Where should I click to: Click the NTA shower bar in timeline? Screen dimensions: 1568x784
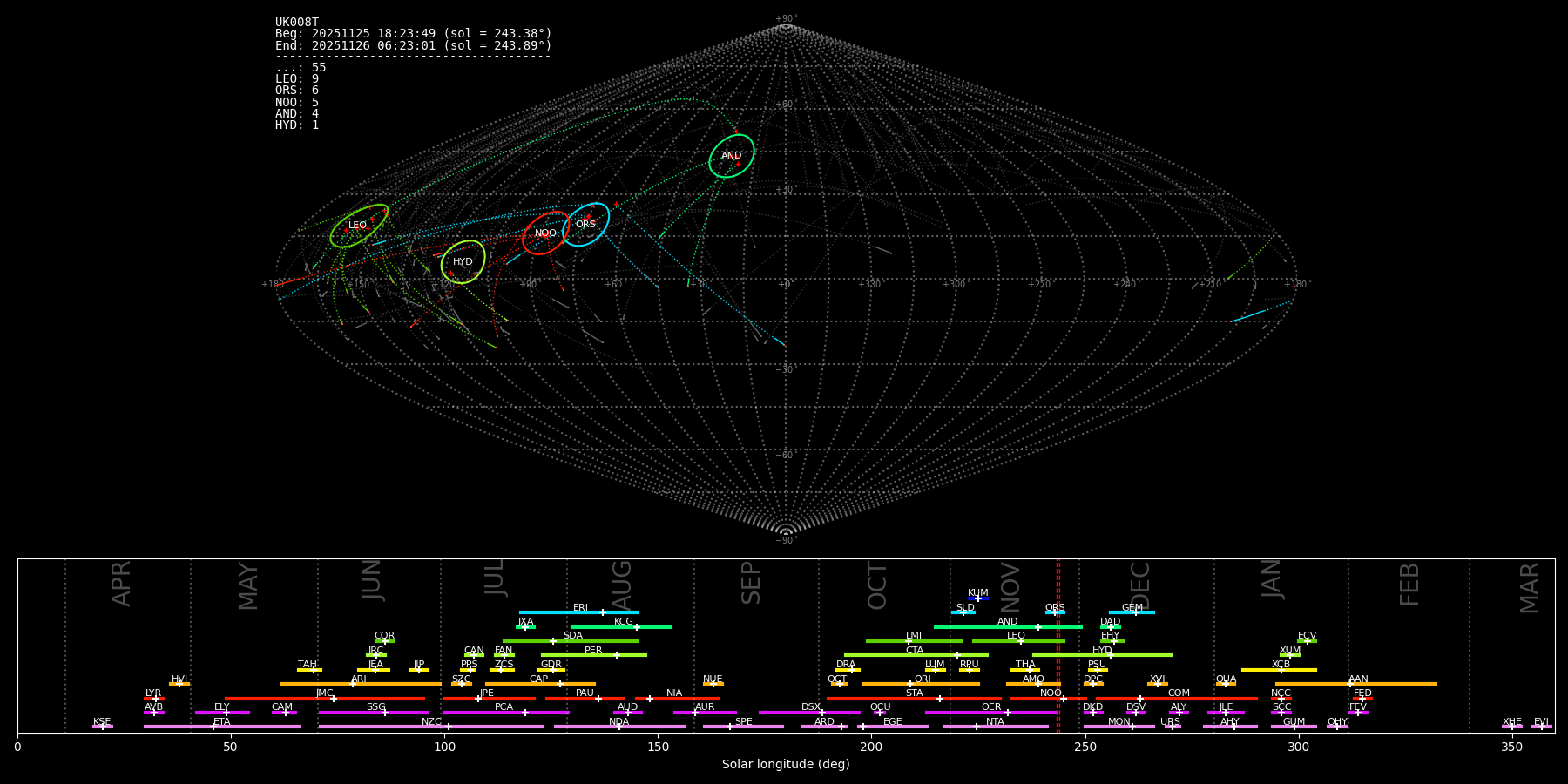coord(995,727)
